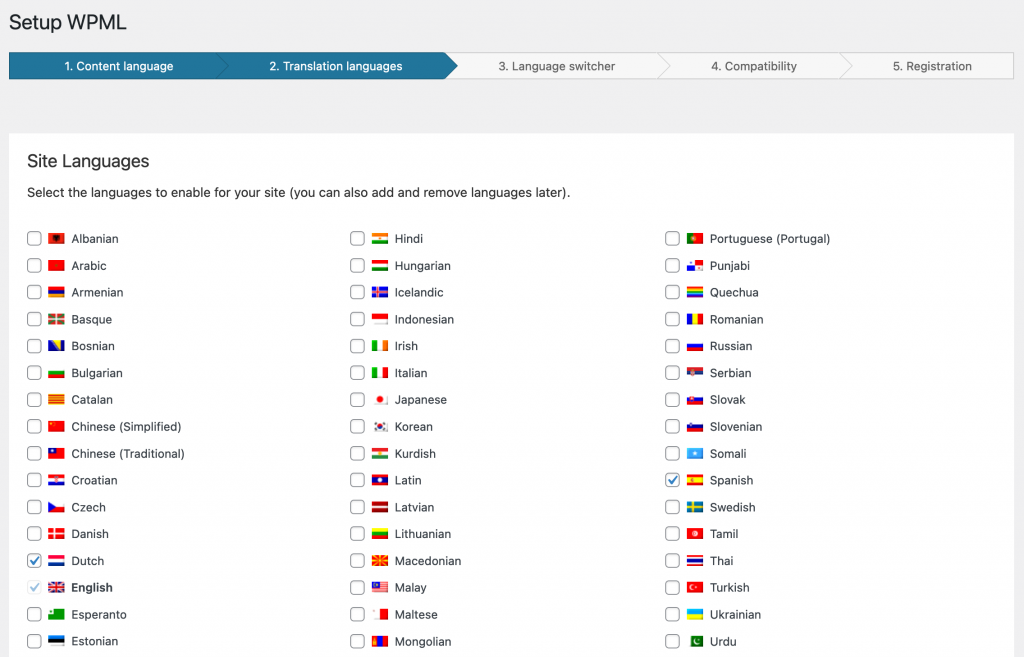The image size is (1024, 657).
Task: Tick the Chinese (Simplified) checkbox
Action: (x=34, y=426)
